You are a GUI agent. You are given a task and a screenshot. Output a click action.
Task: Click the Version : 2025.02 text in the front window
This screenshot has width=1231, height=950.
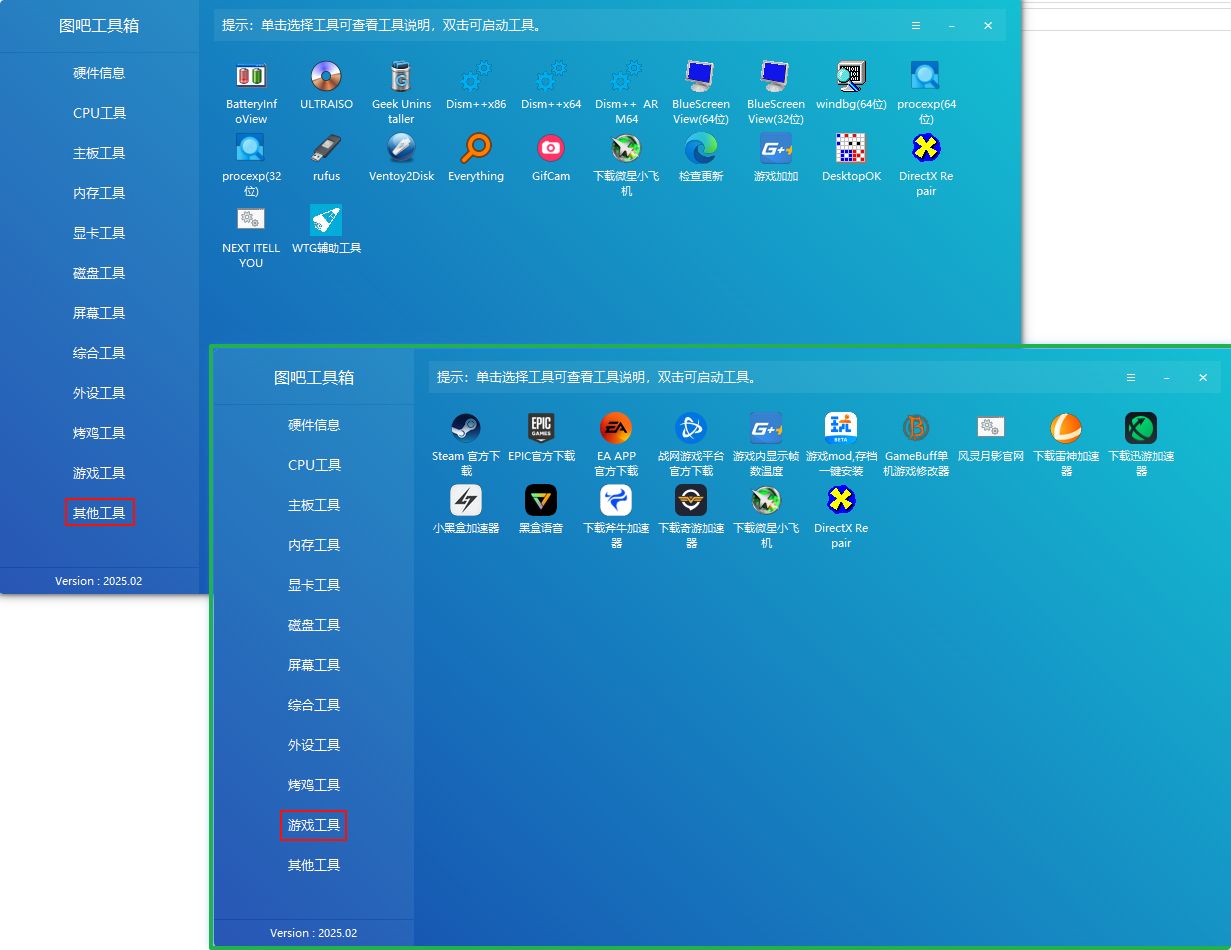click(314, 933)
